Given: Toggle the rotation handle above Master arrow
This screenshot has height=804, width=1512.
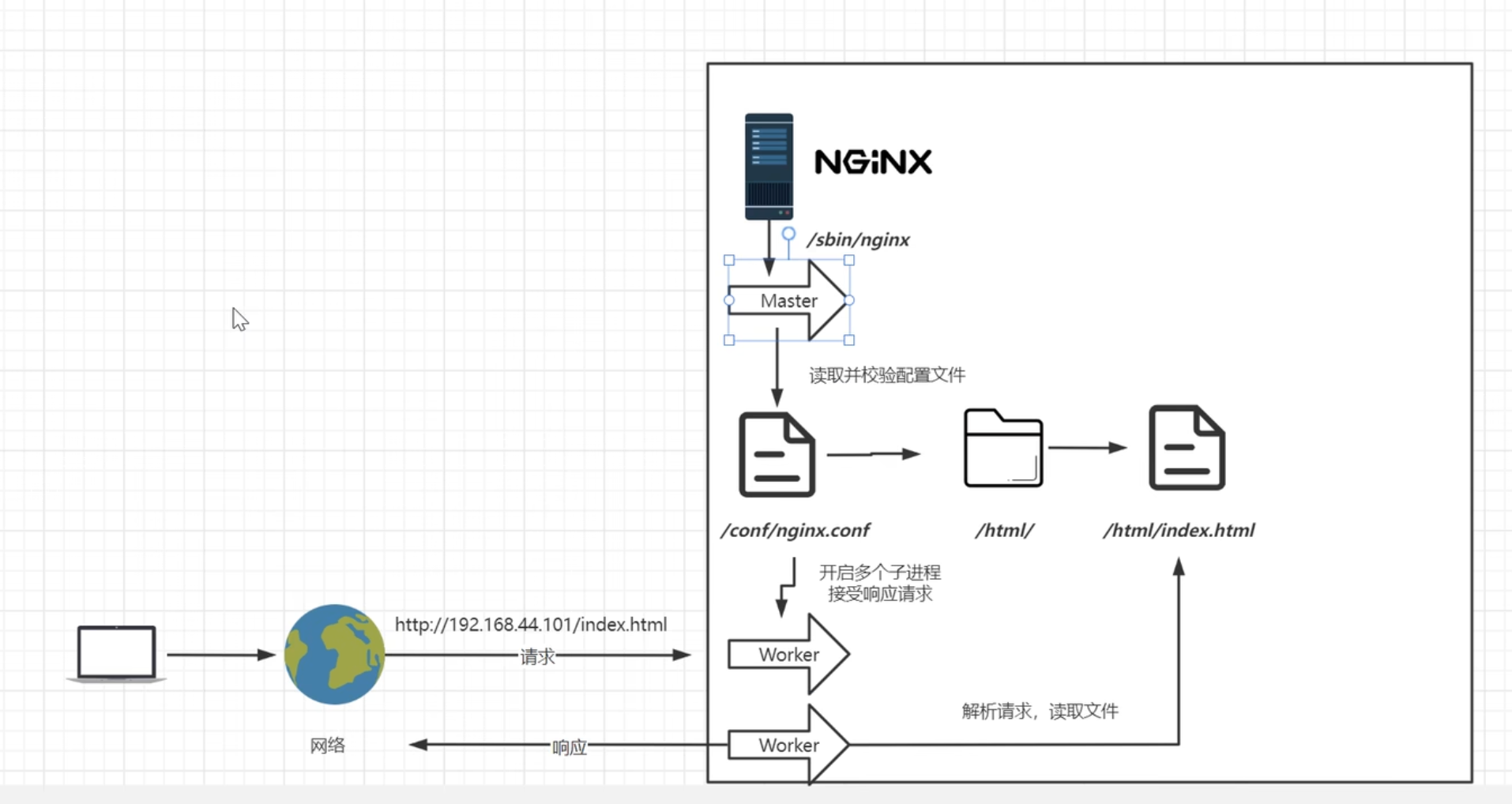Looking at the screenshot, I should coord(787,234).
